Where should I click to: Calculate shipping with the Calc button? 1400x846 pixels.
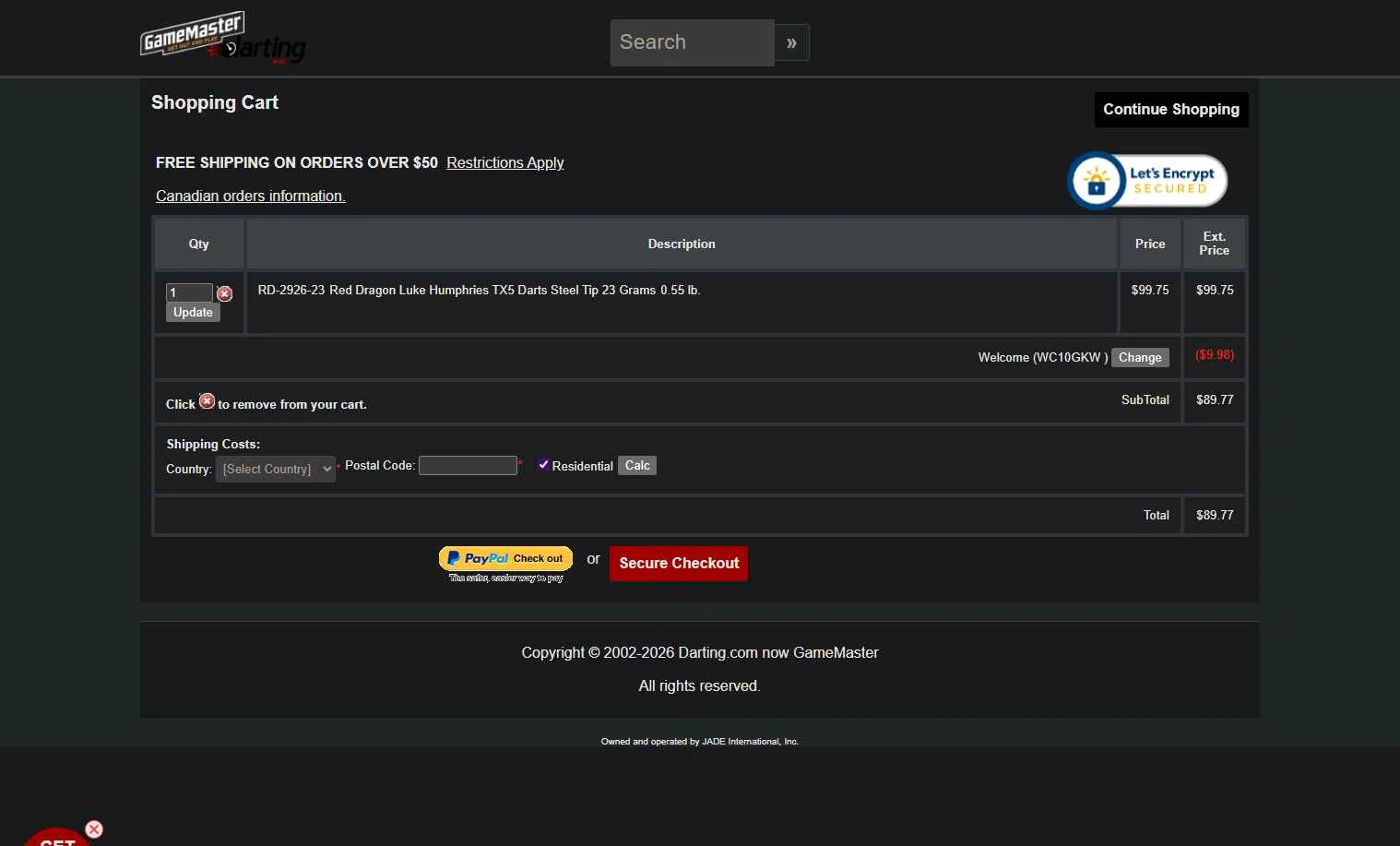[x=637, y=466]
